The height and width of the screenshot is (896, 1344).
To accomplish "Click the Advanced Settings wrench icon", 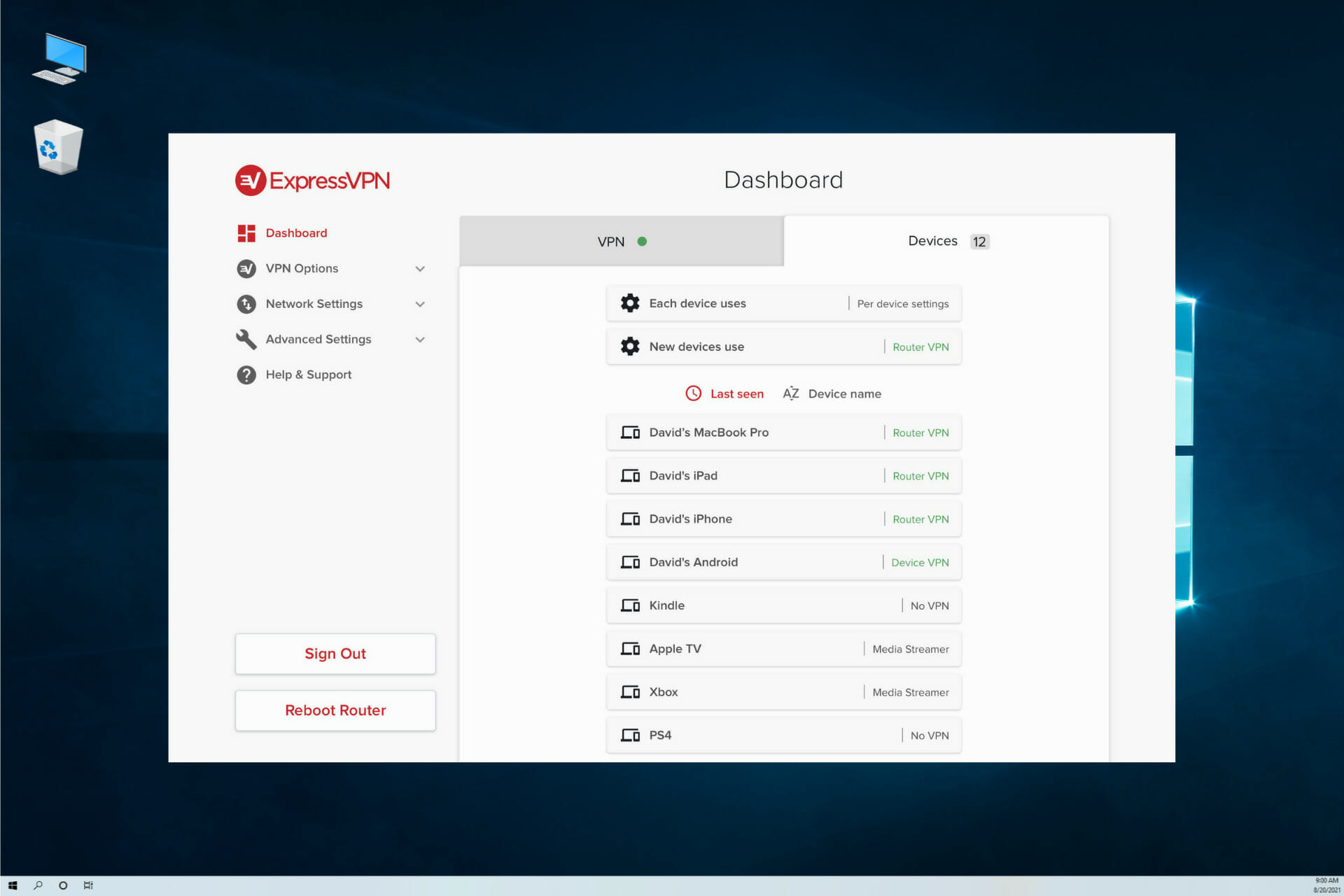I will tap(246, 339).
